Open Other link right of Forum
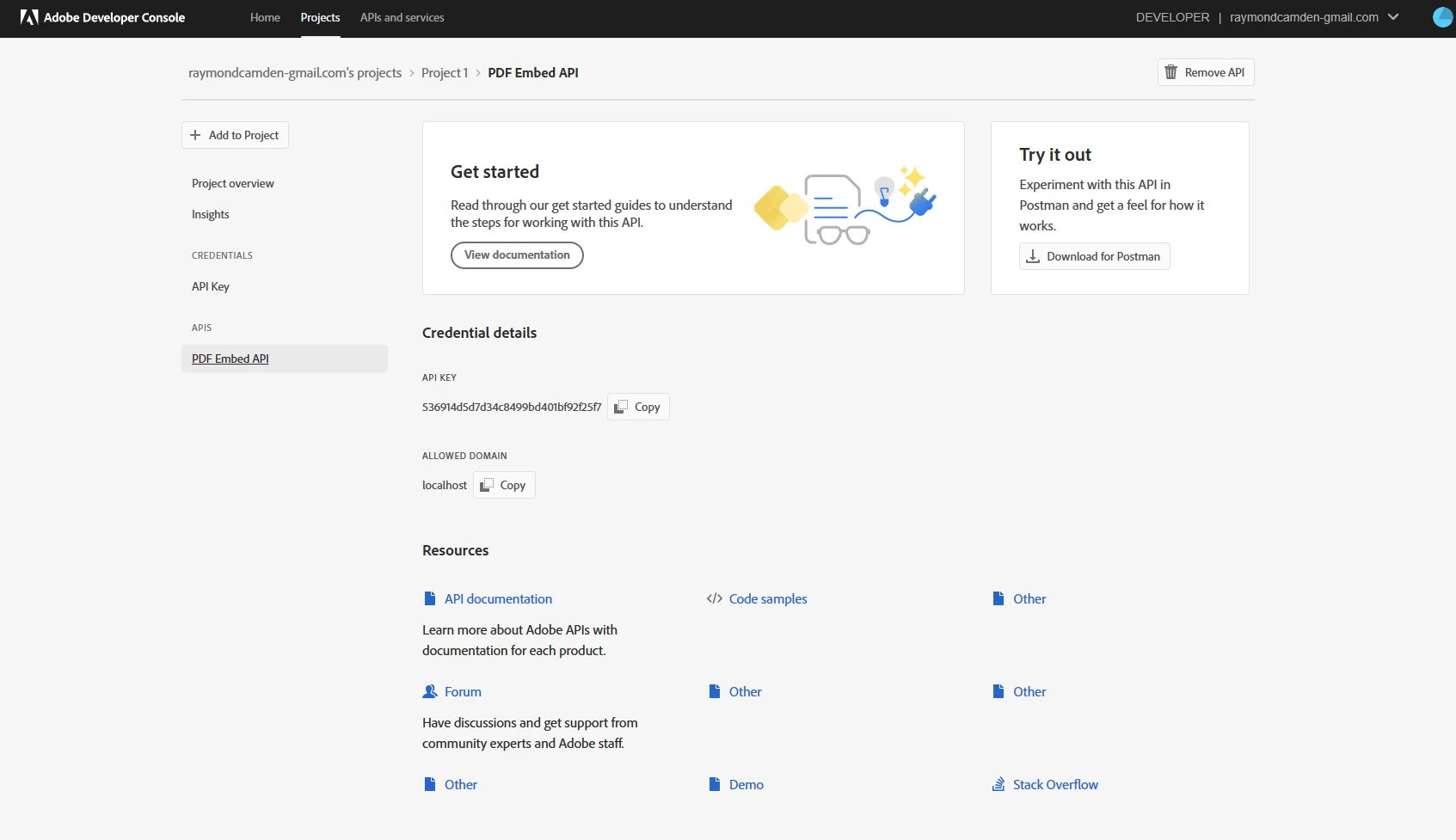Screen dimensions: 1456x840 746,691
